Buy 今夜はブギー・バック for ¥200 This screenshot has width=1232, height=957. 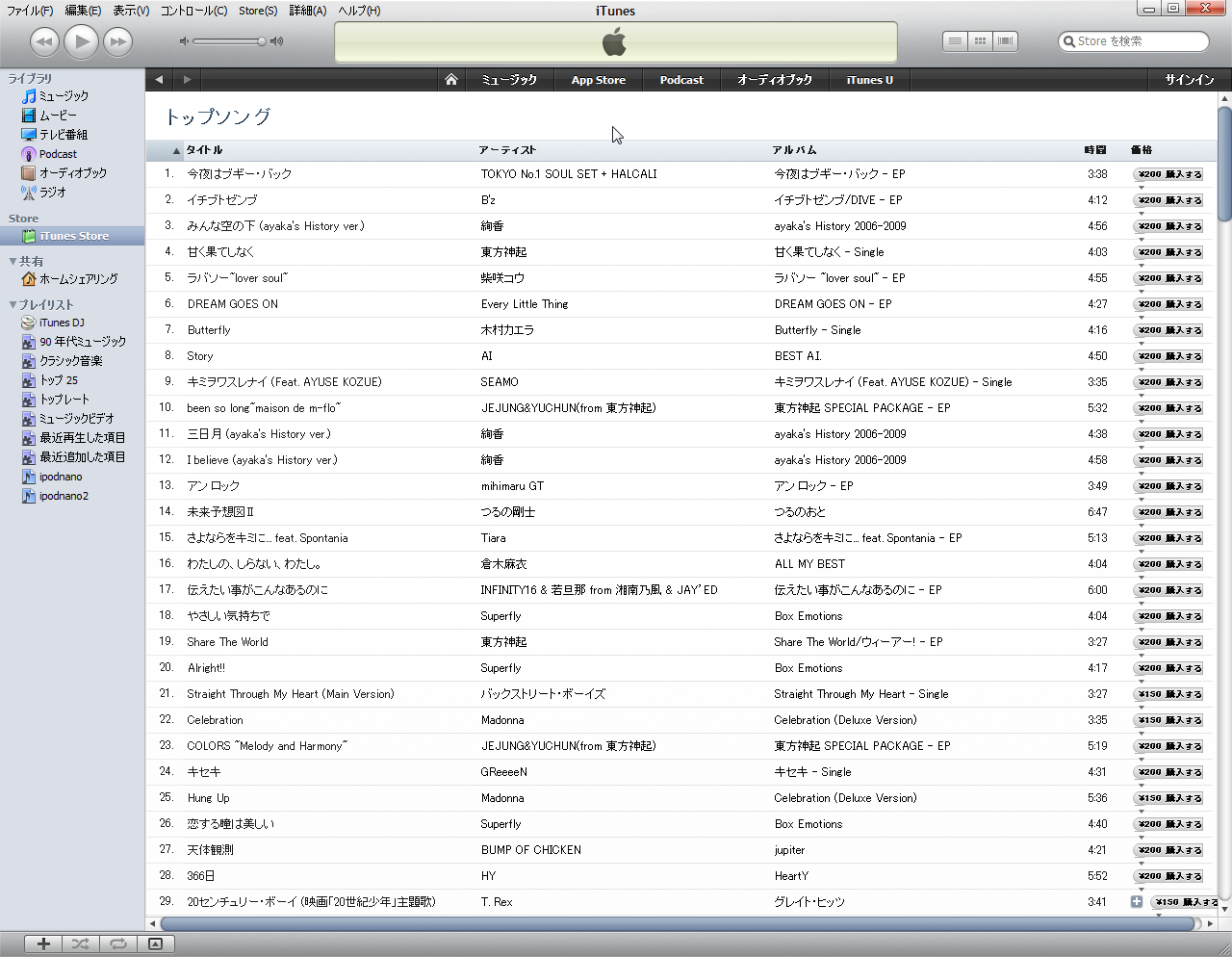(x=1168, y=174)
